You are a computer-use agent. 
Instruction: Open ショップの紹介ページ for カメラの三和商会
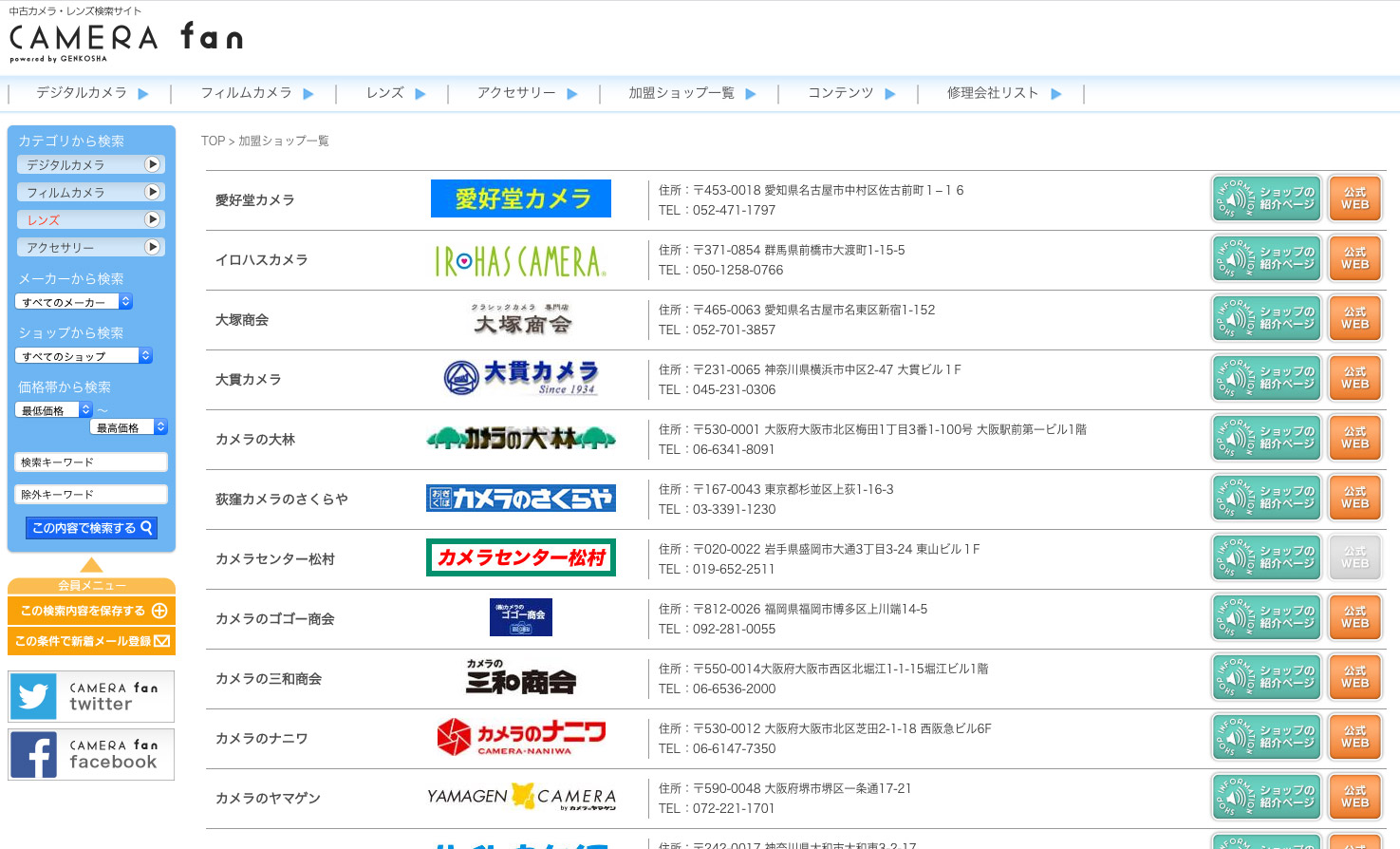(x=1267, y=677)
